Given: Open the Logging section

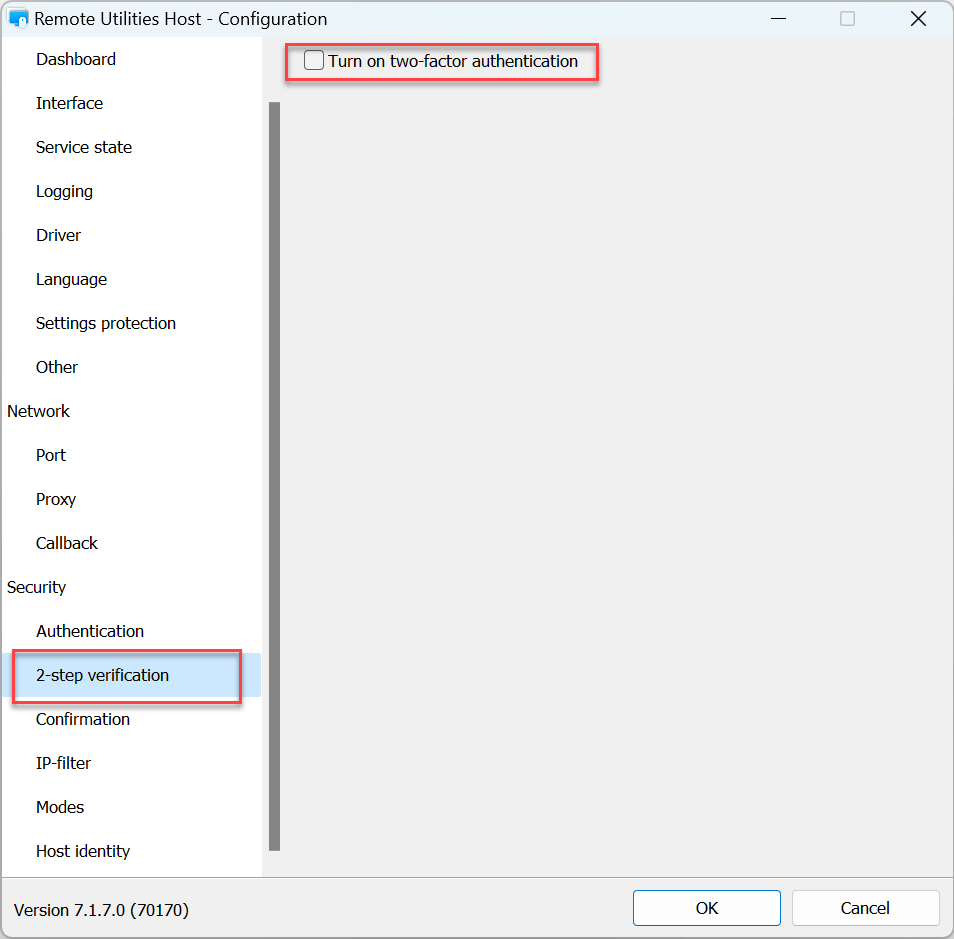Looking at the screenshot, I should pyautogui.click(x=64, y=191).
